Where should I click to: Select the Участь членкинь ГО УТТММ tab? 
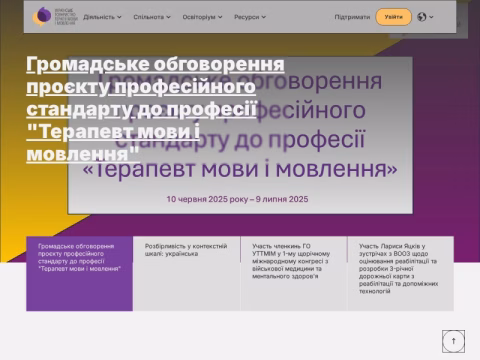pos(294,274)
